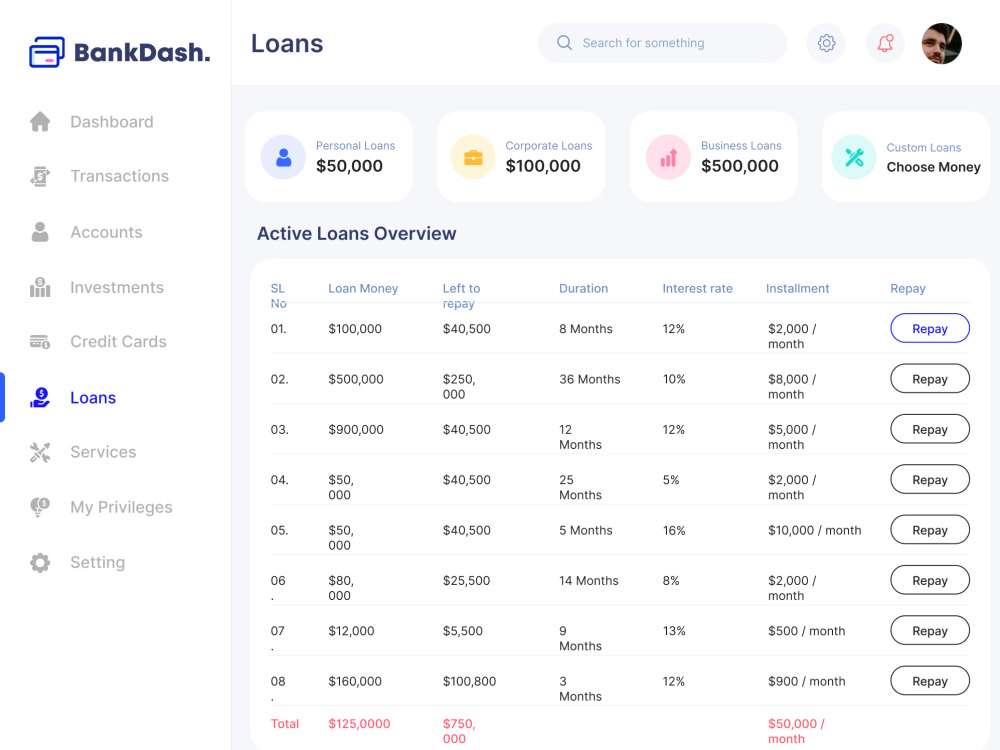
Task: Click the Interest rate column header
Action: (x=698, y=288)
